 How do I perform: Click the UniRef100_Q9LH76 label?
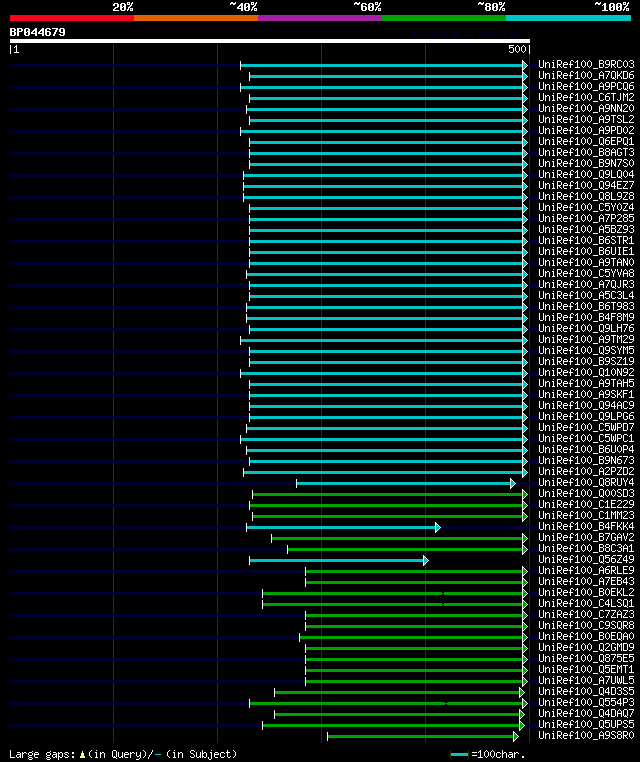pos(586,329)
